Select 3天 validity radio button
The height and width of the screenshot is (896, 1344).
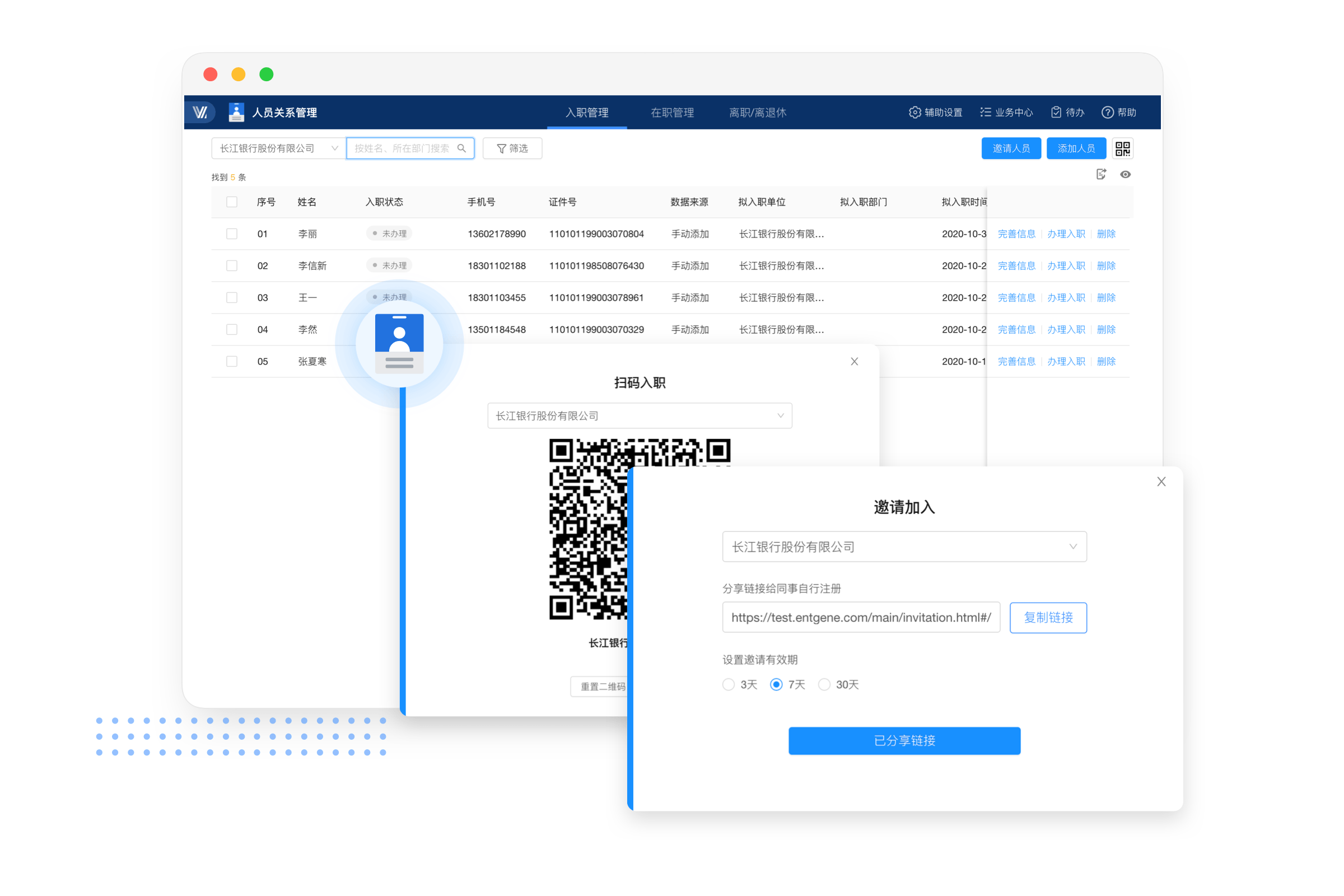coord(728,684)
